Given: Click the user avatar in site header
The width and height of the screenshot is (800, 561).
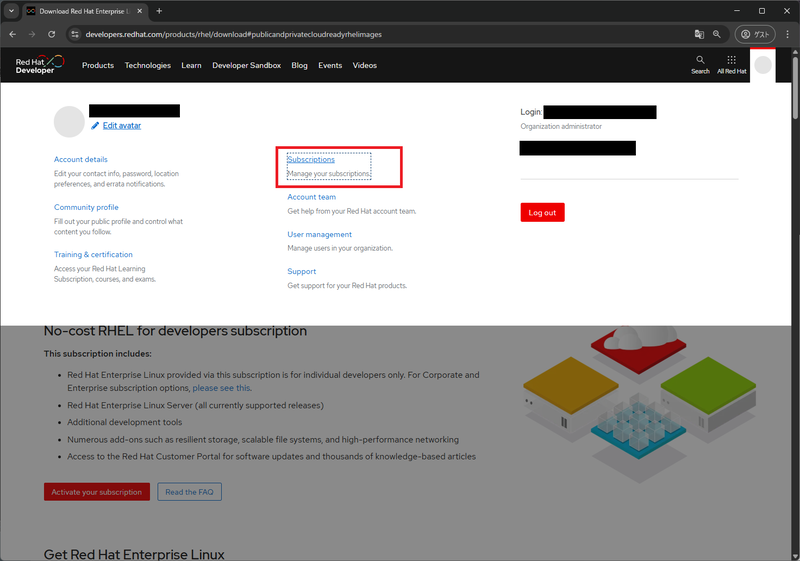Looking at the screenshot, I should (x=763, y=65).
